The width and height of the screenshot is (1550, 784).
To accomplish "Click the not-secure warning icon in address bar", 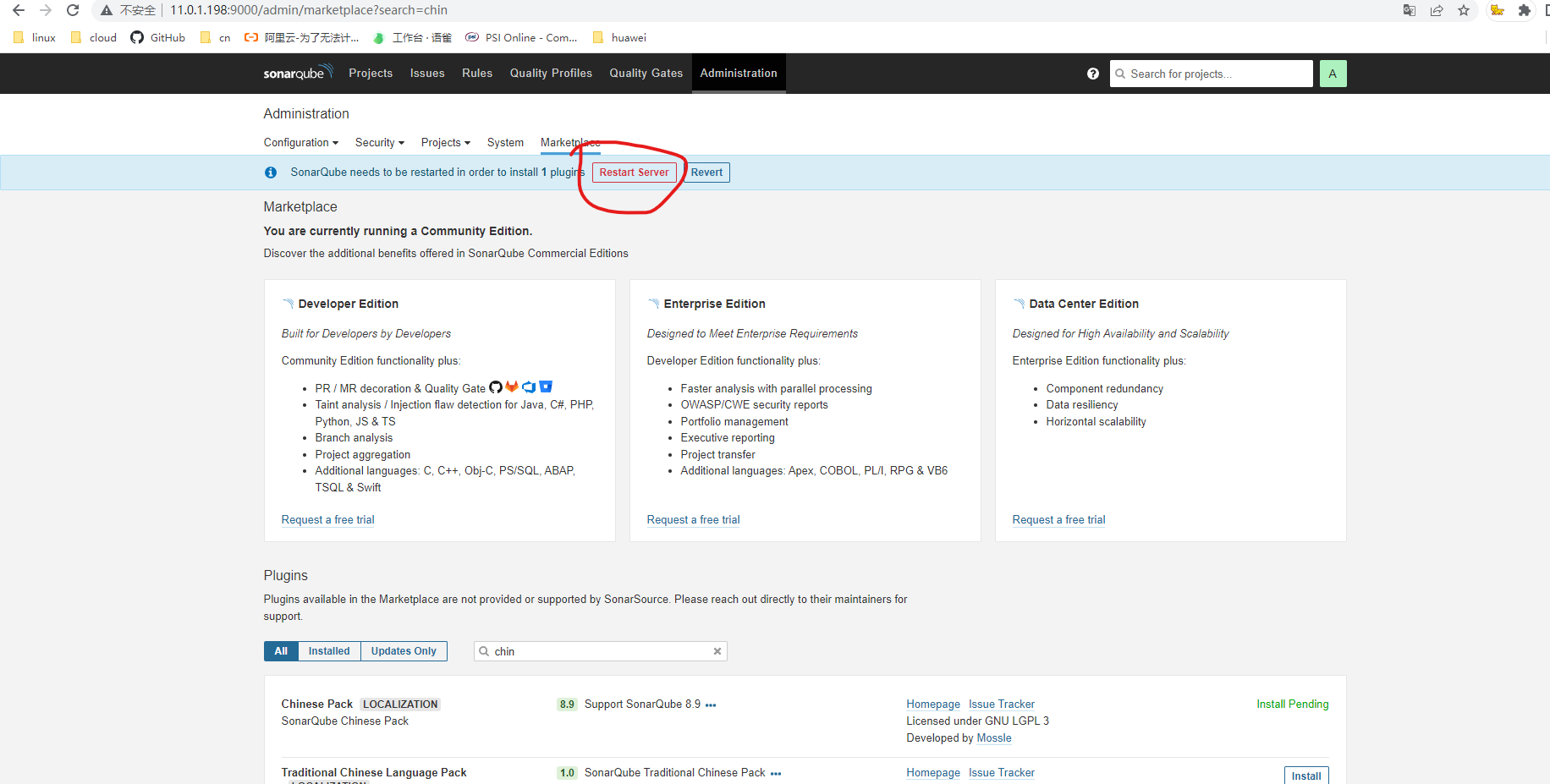I will click(x=107, y=10).
